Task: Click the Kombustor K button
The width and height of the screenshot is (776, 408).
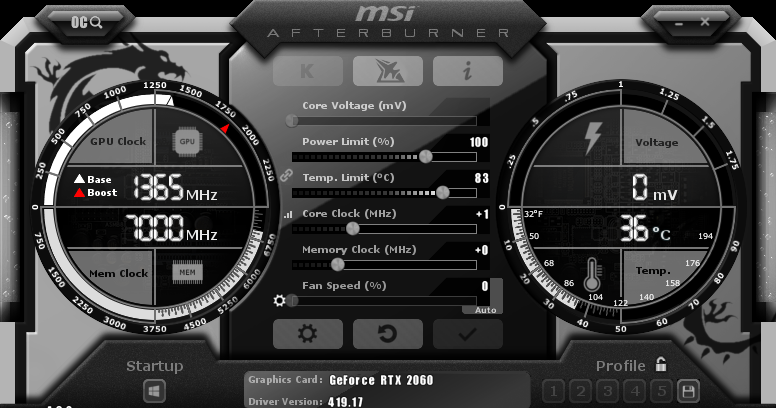Action: pyautogui.click(x=307, y=71)
